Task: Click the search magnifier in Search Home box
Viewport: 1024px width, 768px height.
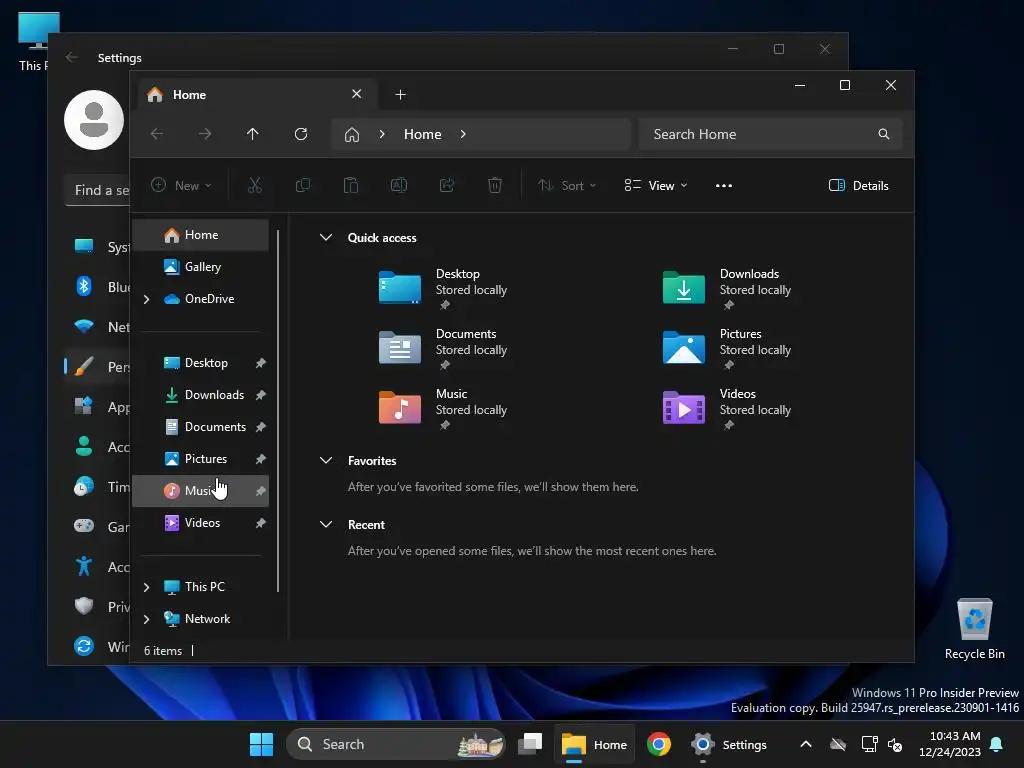Action: coord(884,134)
